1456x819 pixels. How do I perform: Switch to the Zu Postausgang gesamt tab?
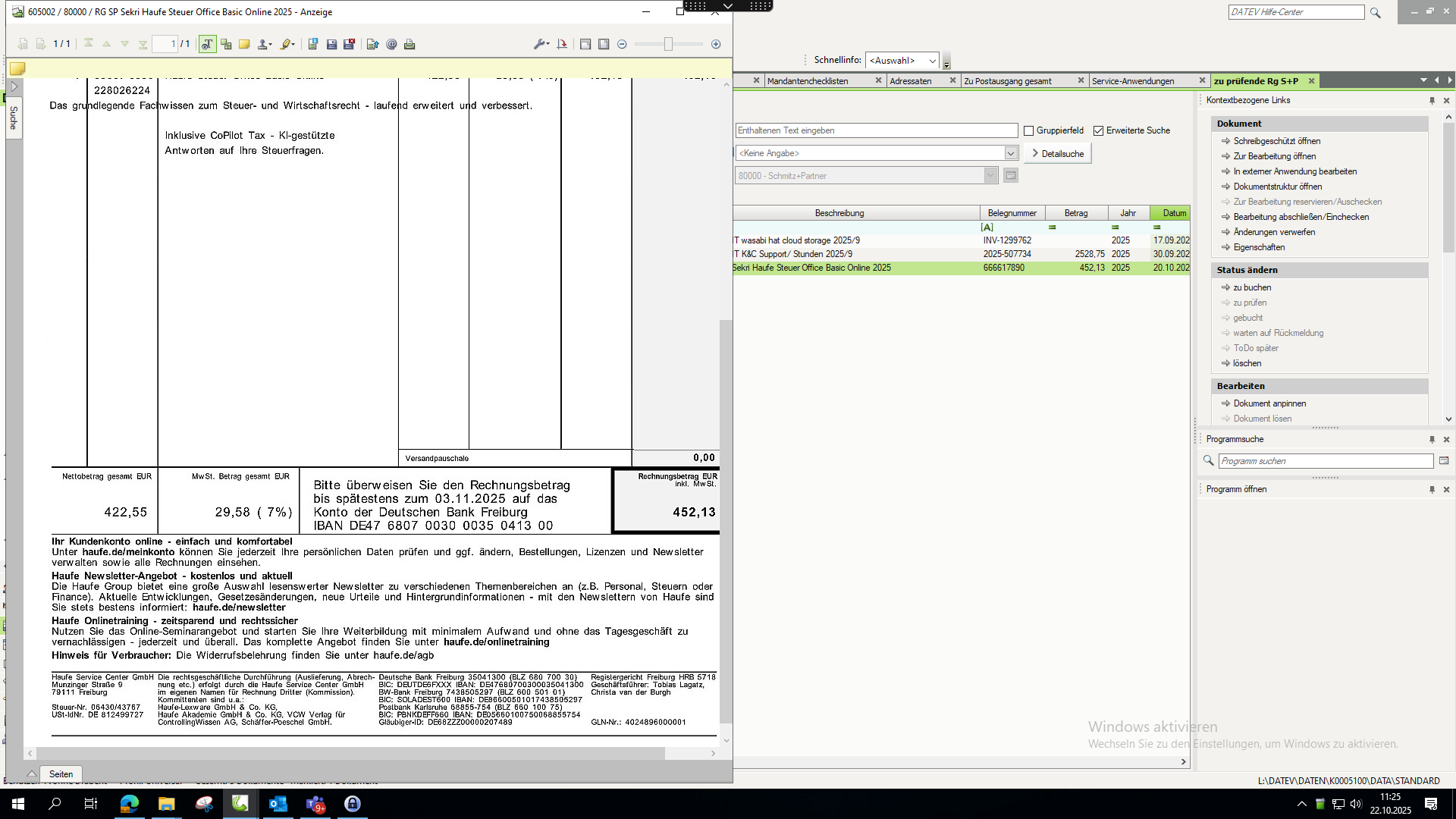(x=1008, y=81)
